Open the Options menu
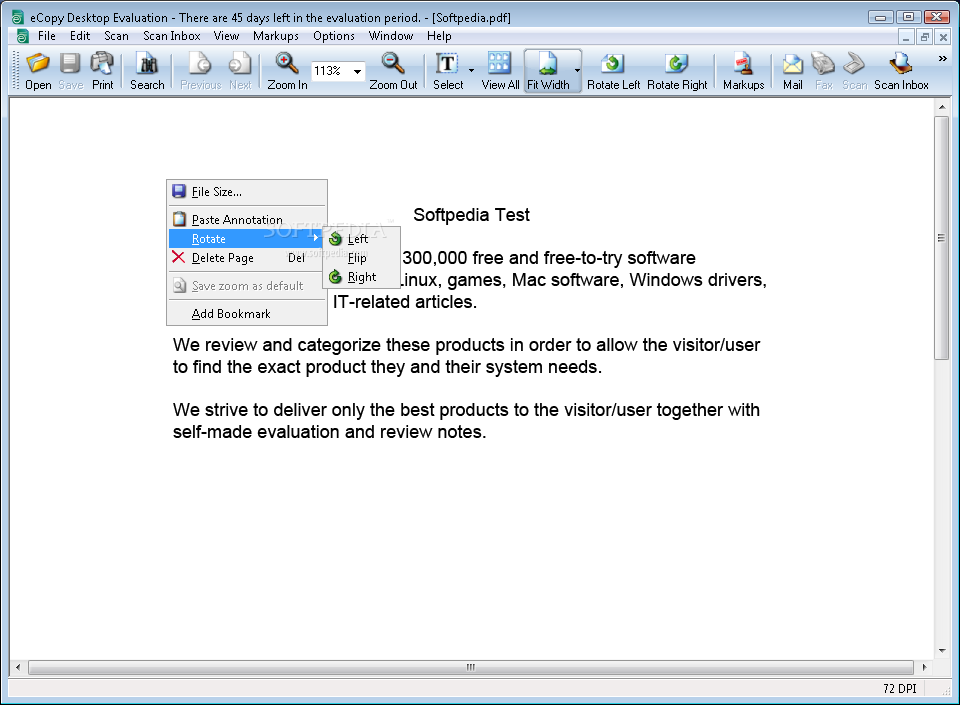The height and width of the screenshot is (705, 960). (334, 36)
